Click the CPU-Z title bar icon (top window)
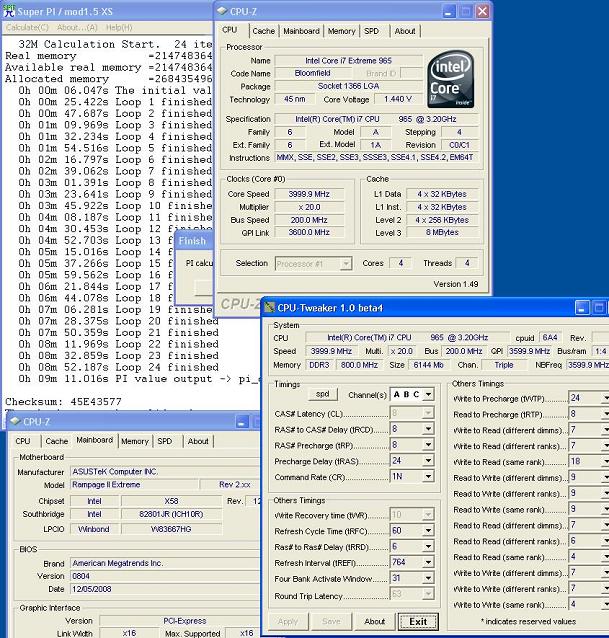 (x=222, y=11)
